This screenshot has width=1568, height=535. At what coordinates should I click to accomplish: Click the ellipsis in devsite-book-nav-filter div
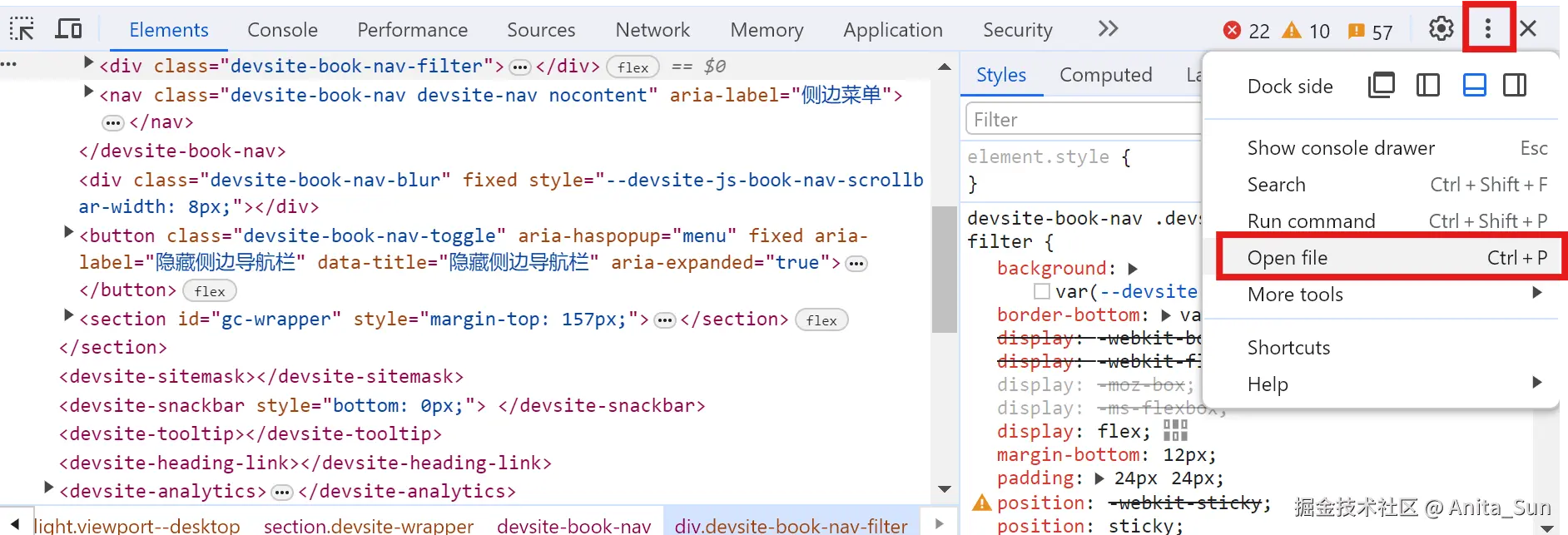pyautogui.click(x=520, y=67)
